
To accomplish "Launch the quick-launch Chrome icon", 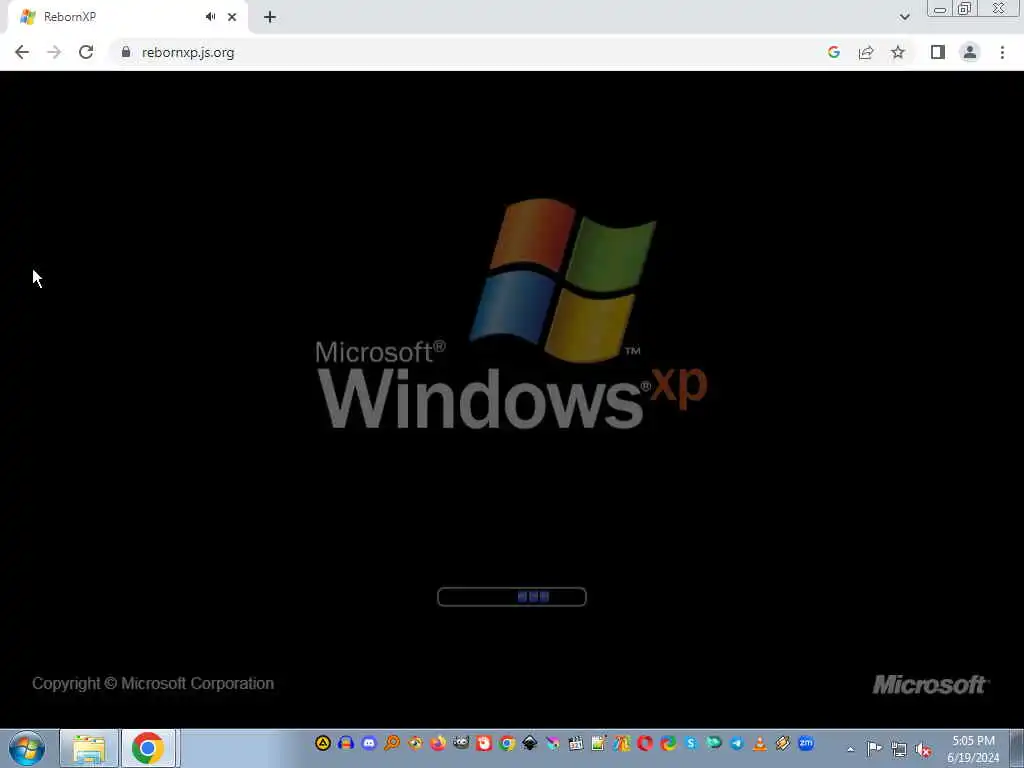I will (x=507, y=743).
